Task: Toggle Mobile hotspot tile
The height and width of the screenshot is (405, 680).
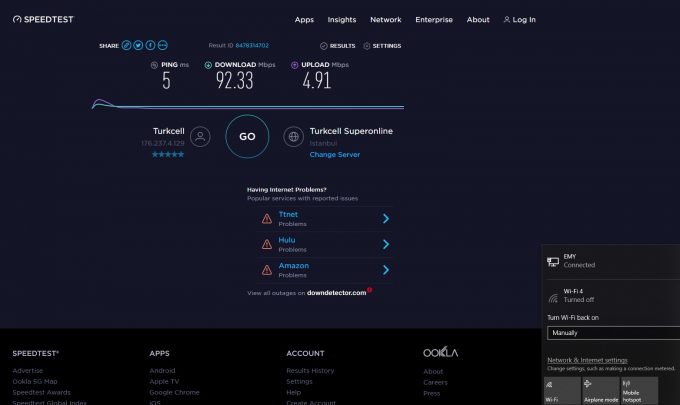Action: (x=638, y=390)
